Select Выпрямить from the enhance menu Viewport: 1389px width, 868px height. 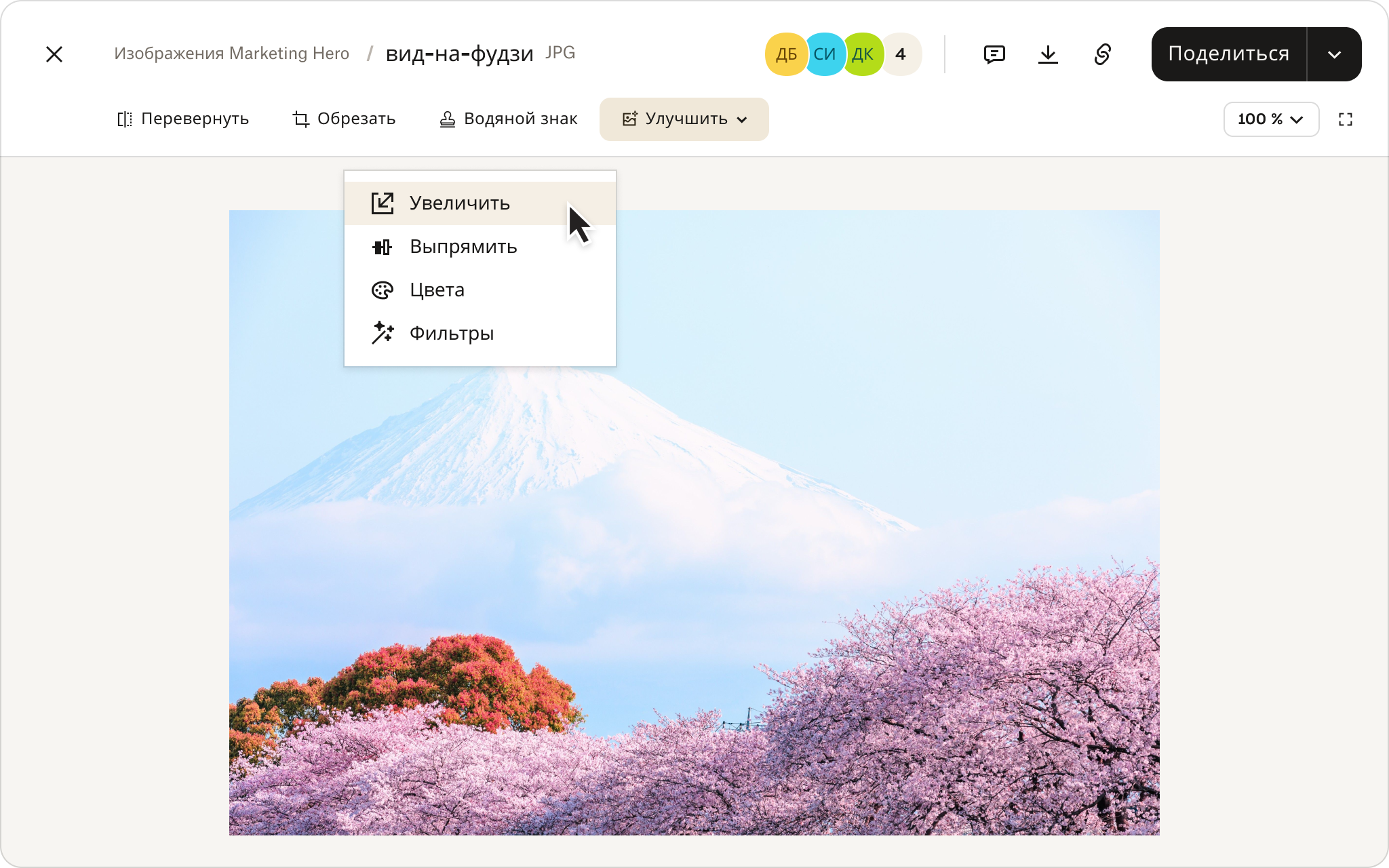tap(480, 247)
